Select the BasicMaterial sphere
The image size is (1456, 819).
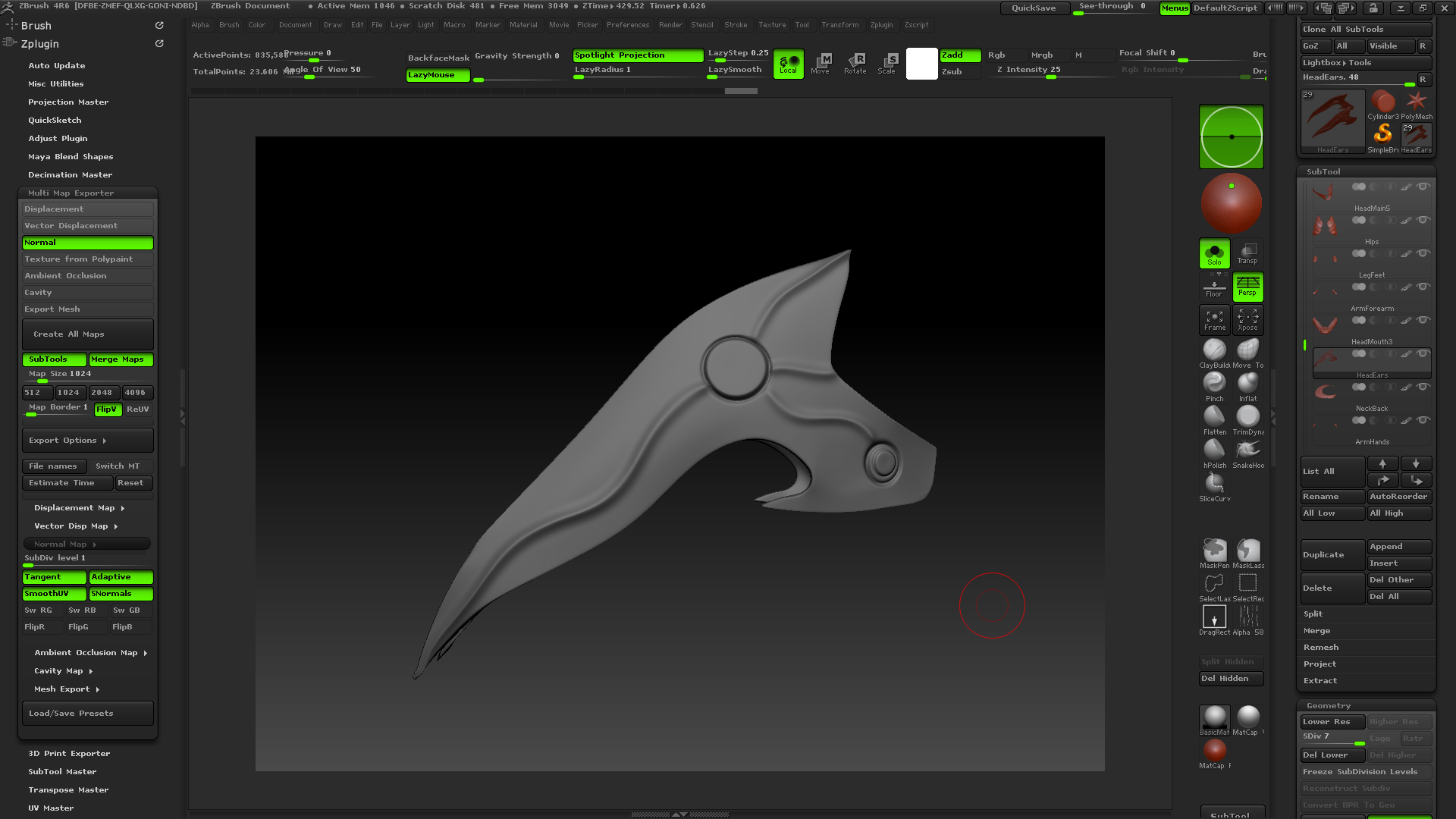click(1214, 718)
